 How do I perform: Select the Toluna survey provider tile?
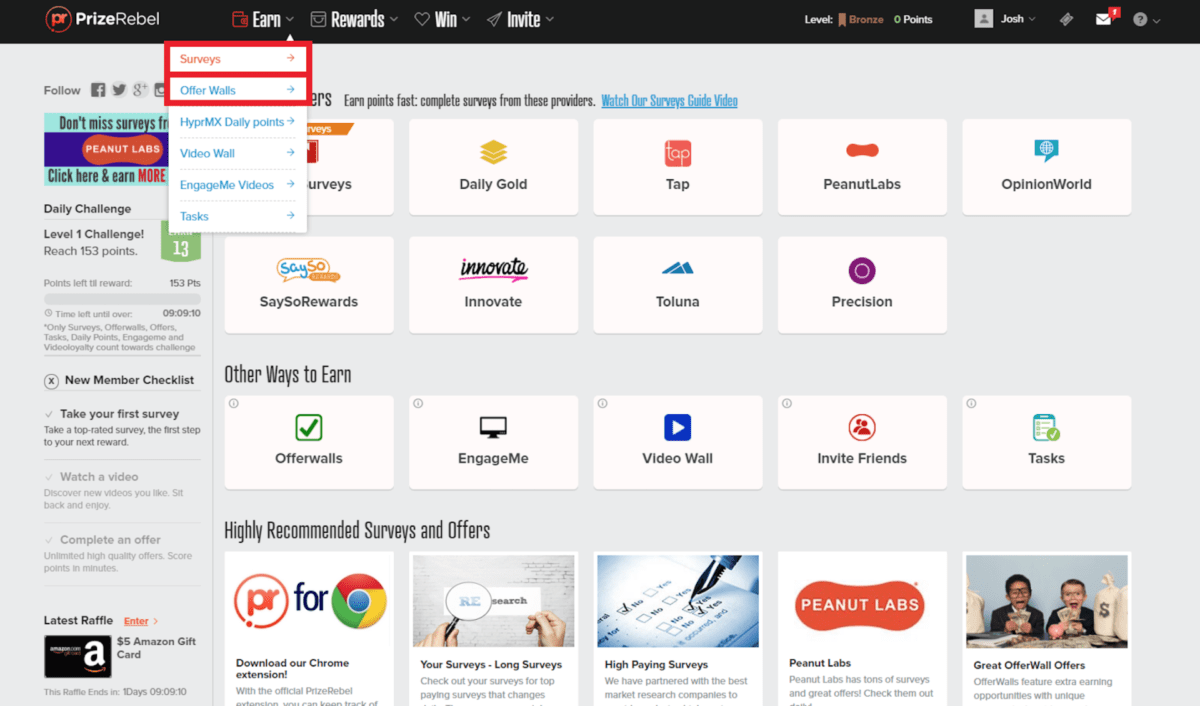tap(677, 285)
